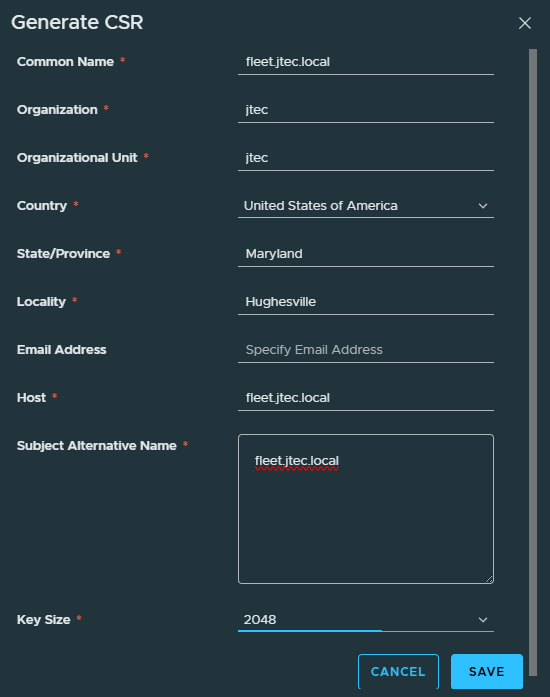The width and height of the screenshot is (550, 697).
Task: Click the Subject Alternative Name label
Action: click(x=96, y=446)
